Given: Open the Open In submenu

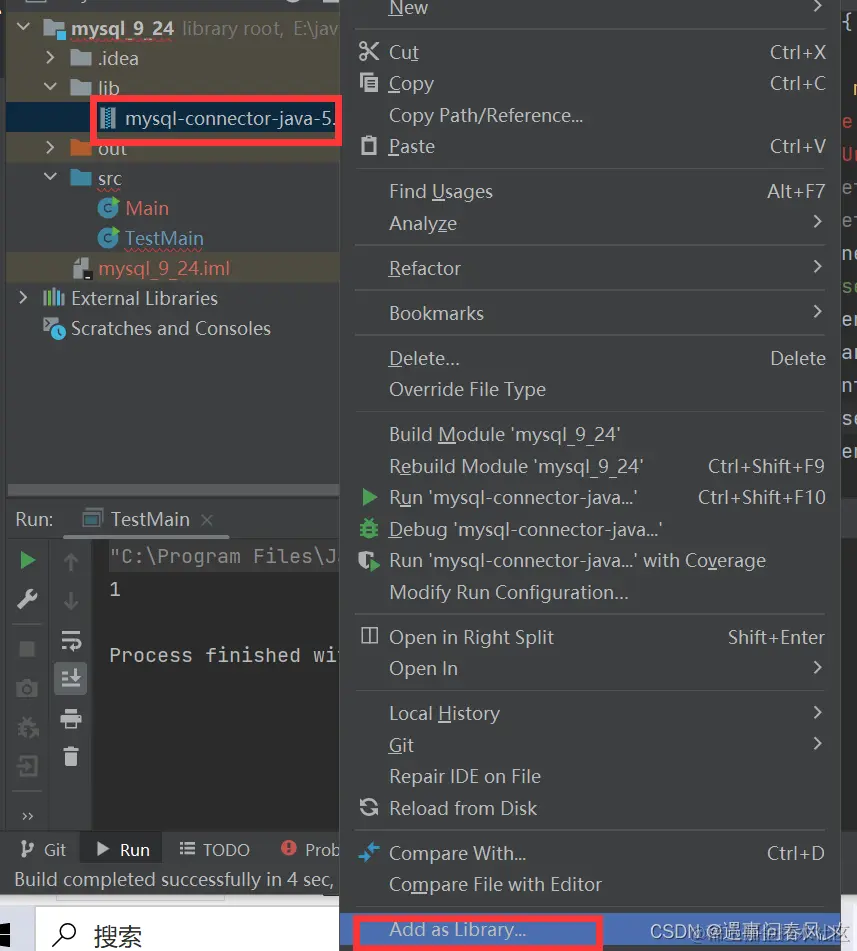Looking at the screenshot, I should 590,668.
